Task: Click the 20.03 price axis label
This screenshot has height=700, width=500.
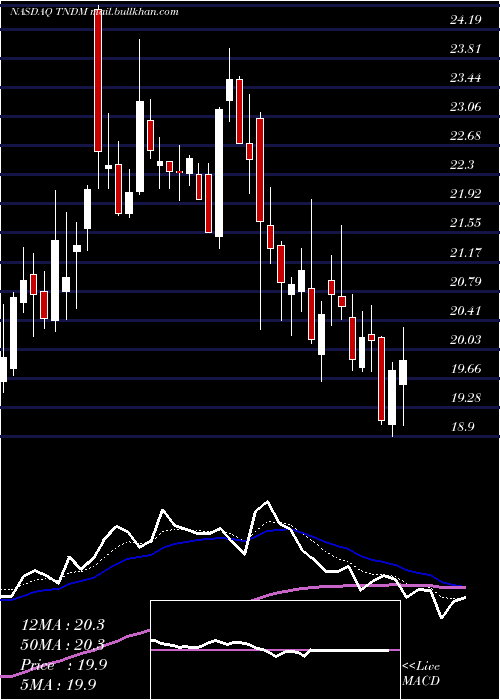Action: click(466, 340)
